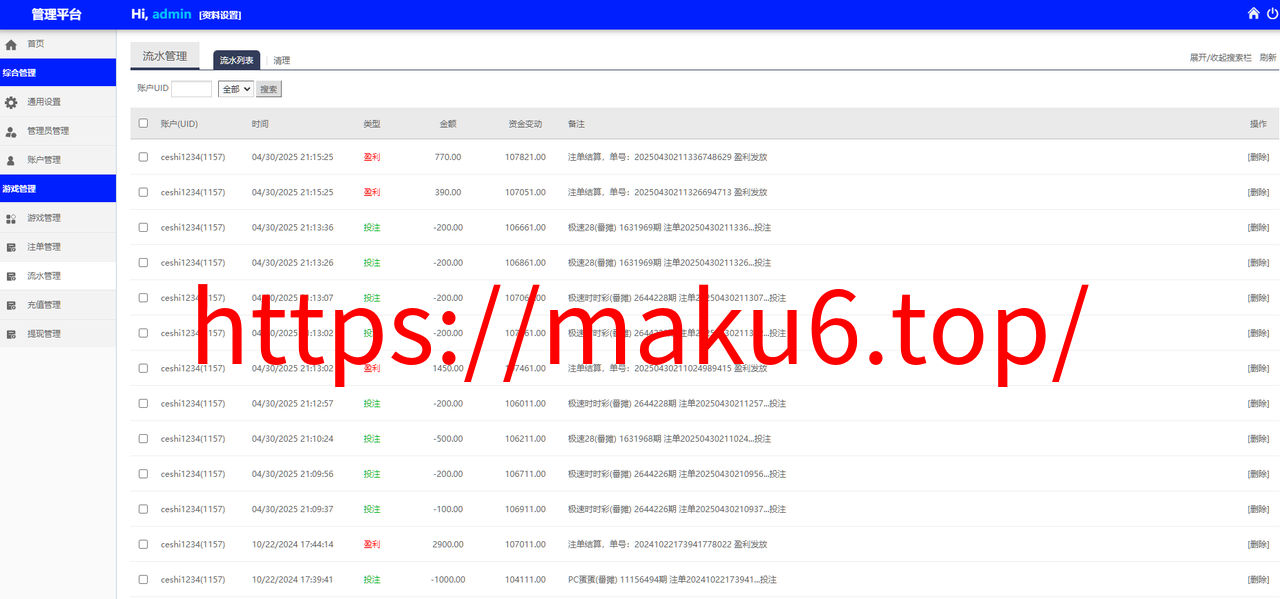Screen dimensions: 1280x599
Task: Delete the row timed 21:13:36
Action: click(x=1258, y=227)
